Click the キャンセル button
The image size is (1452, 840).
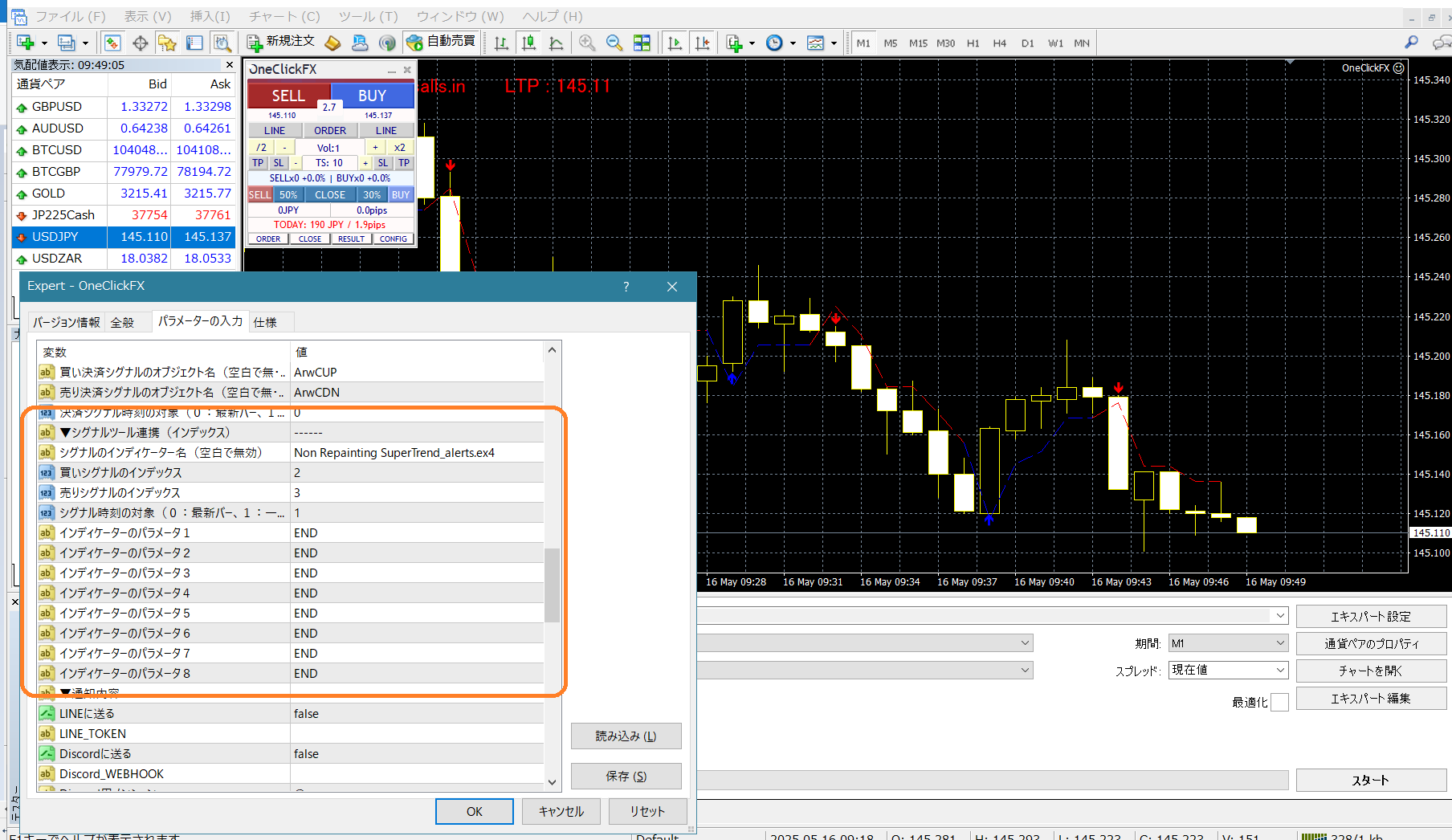(561, 811)
